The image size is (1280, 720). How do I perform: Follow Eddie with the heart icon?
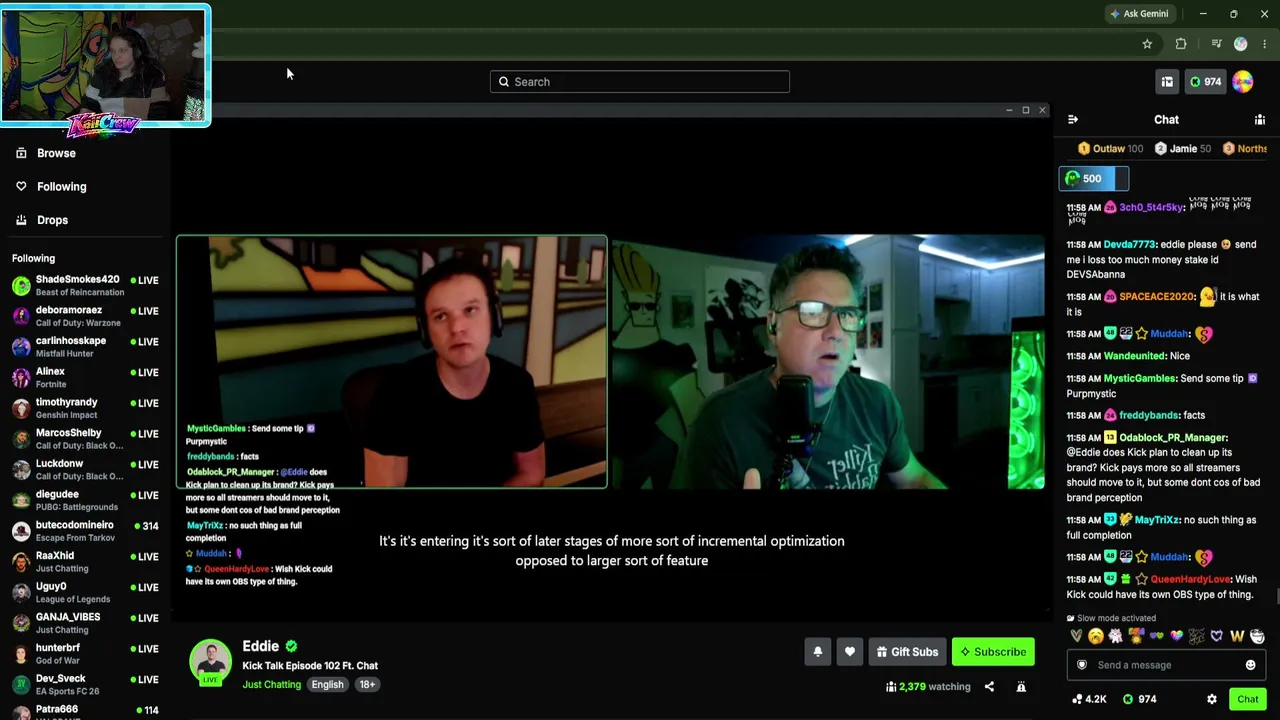pos(850,652)
